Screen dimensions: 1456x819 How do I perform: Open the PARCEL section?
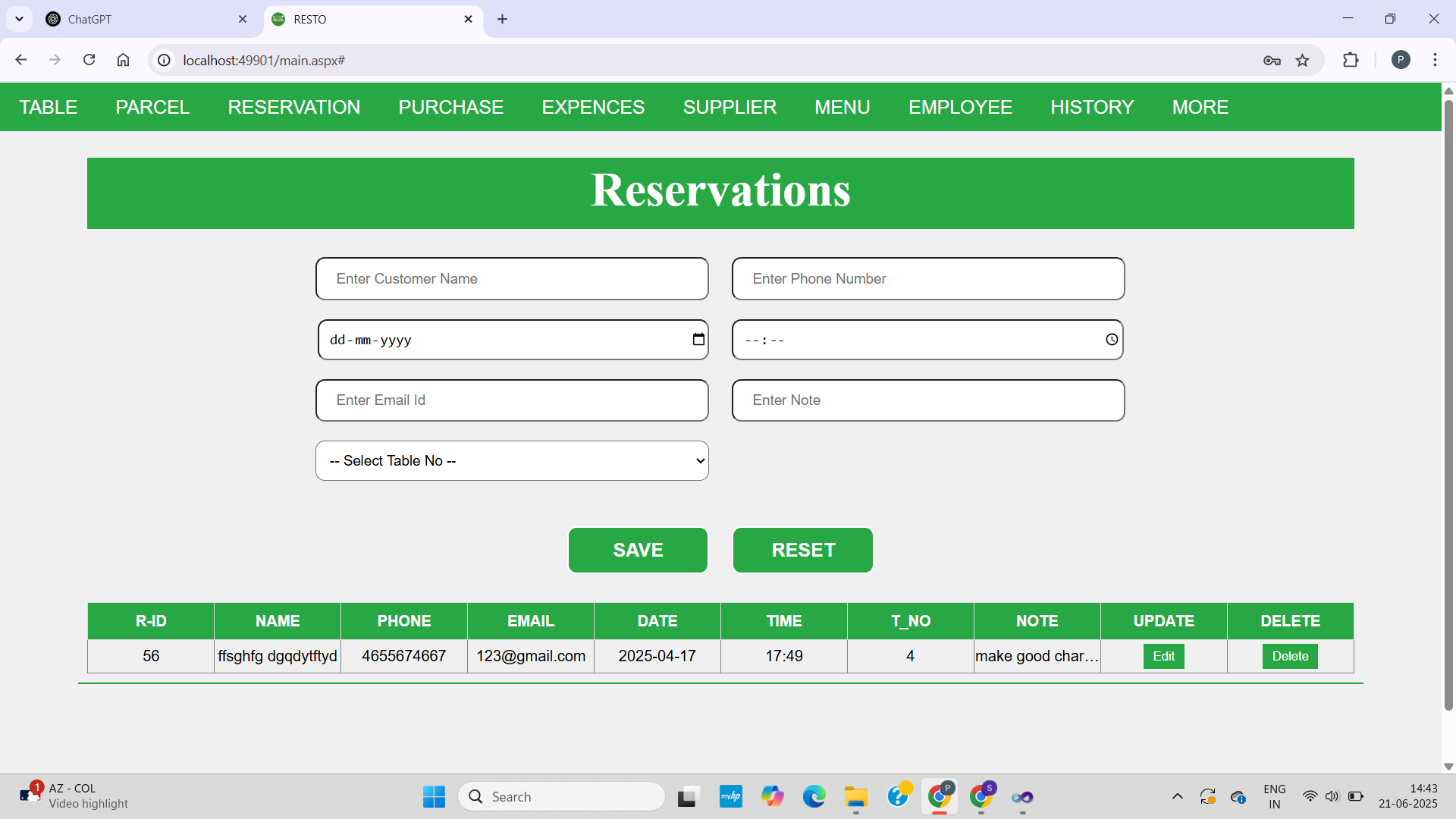(152, 107)
